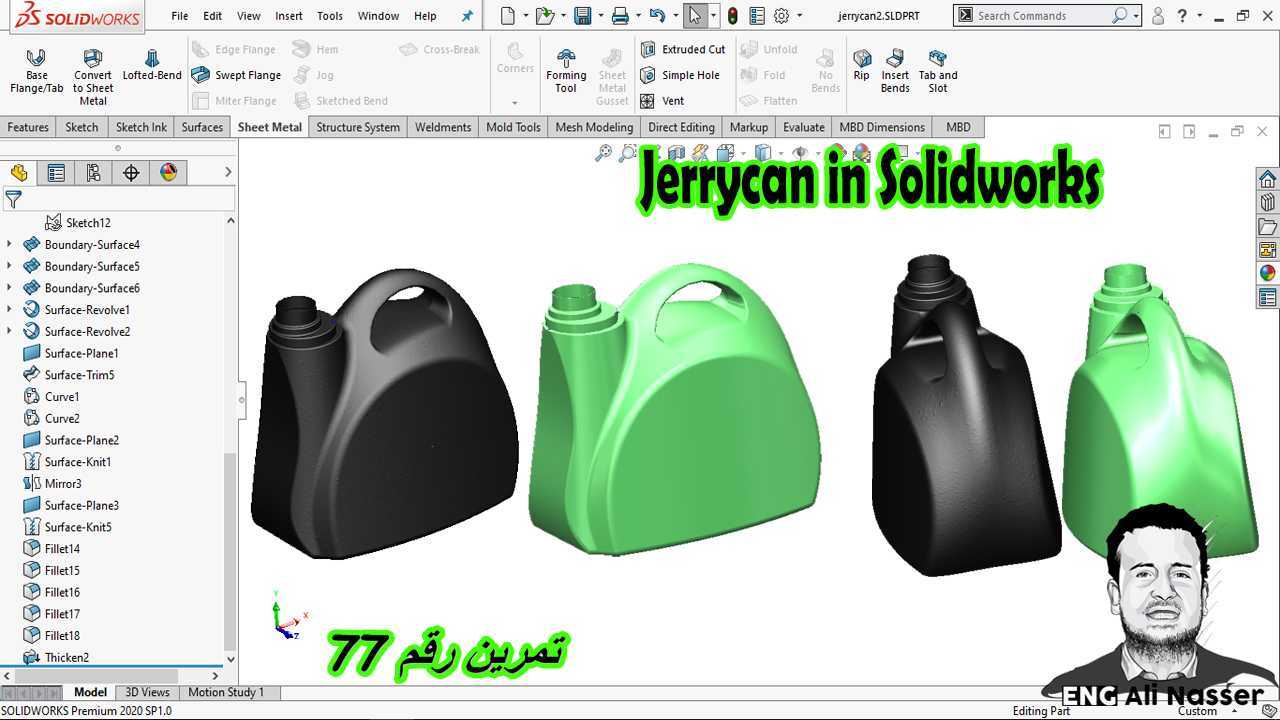This screenshot has width=1280, height=720.
Task: Click the Open file icon
Action: click(544, 15)
